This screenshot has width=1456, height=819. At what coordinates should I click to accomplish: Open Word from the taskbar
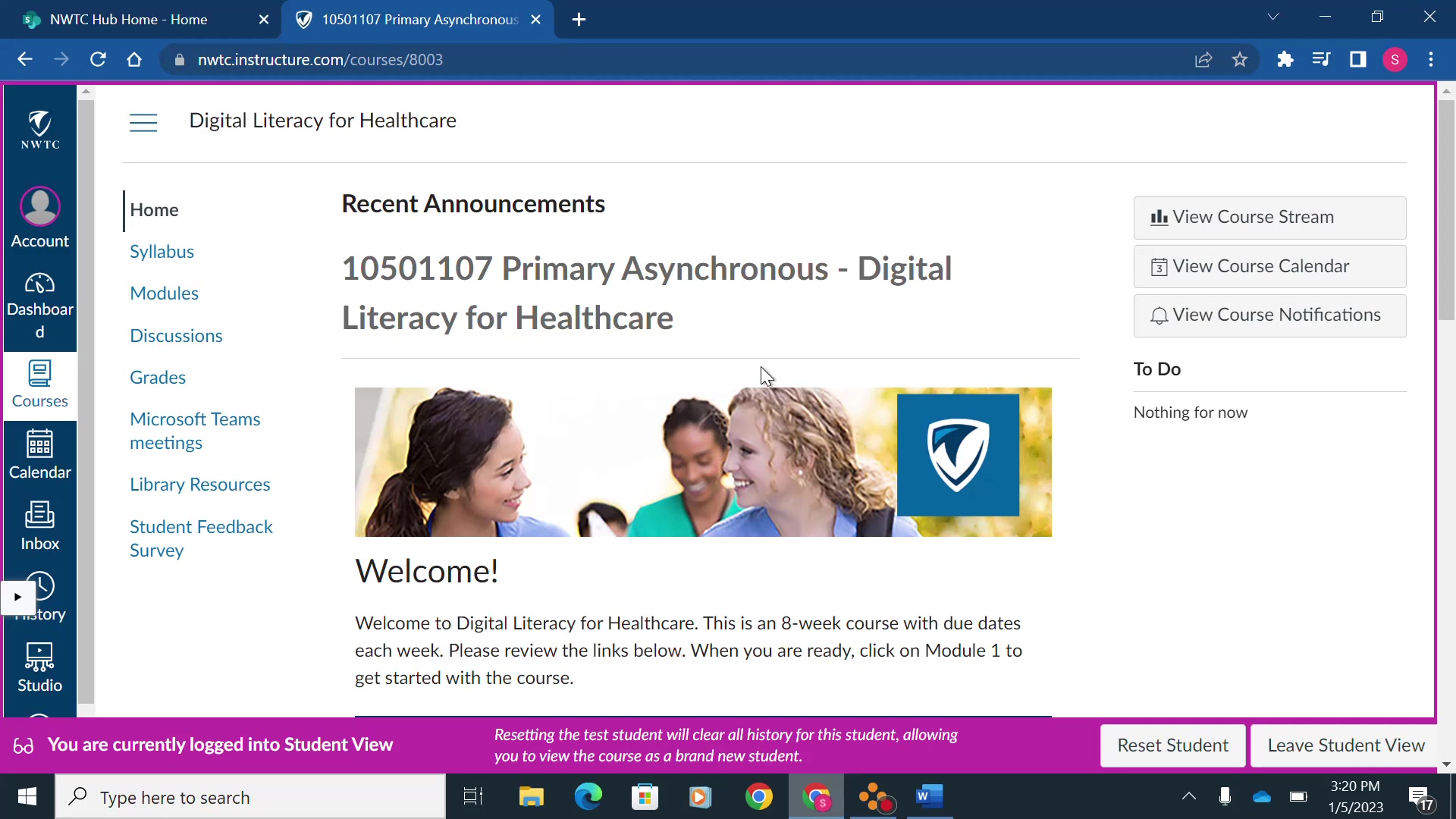(929, 797)
